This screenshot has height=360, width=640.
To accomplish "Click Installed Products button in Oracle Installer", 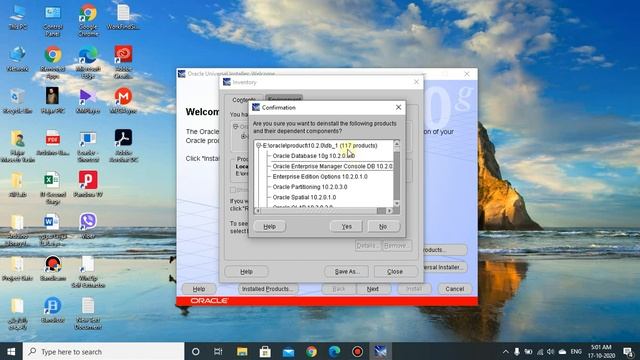I will (x=268, y=289).
